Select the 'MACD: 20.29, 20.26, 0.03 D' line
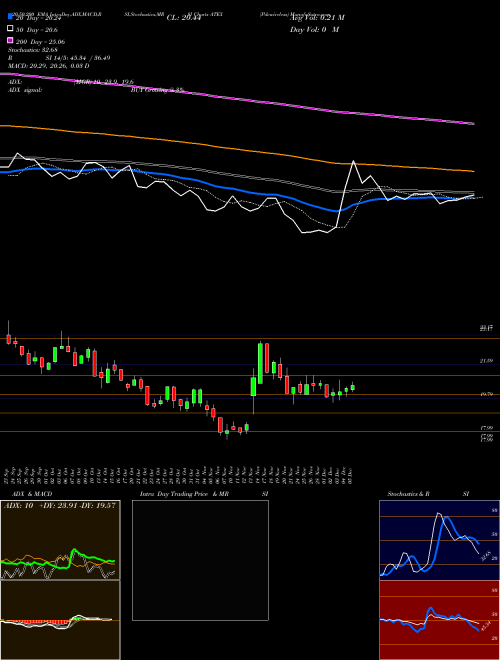Image resolution: width=500 pixels, height=660 pixels. (49, 66)
